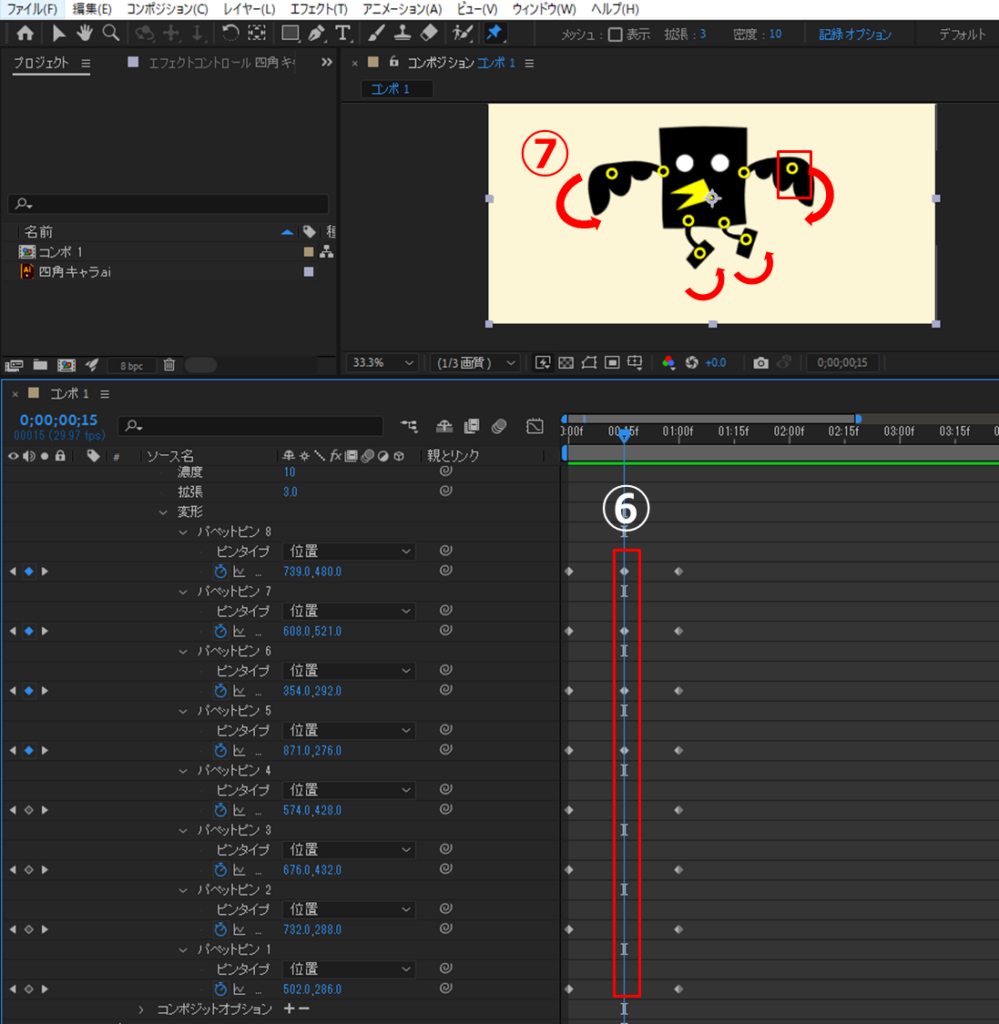999x1024 pixels.
Task: Select the Hand tool
Action: 86,33
